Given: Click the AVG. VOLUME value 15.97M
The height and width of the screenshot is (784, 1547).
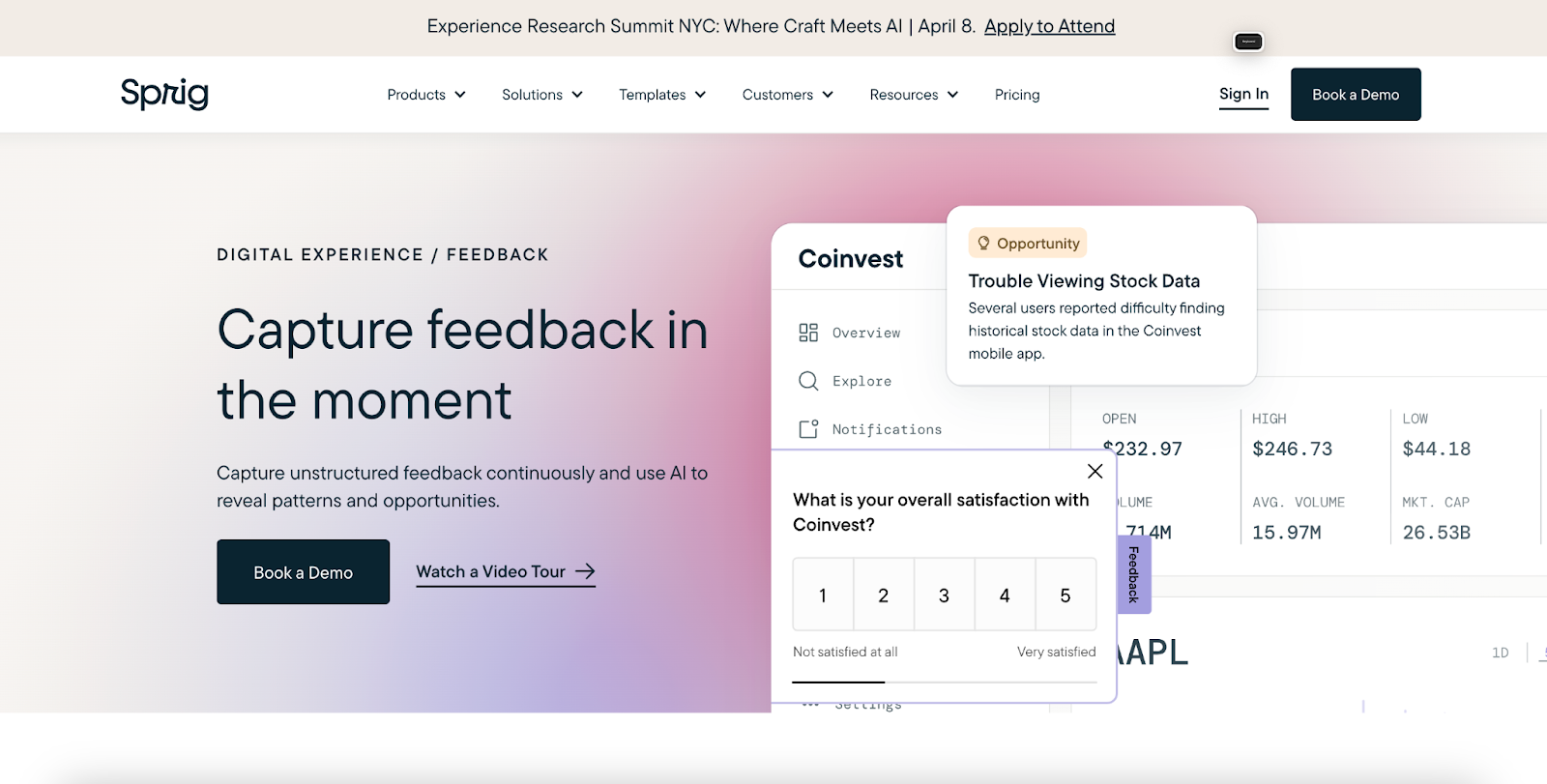Looking at the screenshot, I should coord(1286,533).
